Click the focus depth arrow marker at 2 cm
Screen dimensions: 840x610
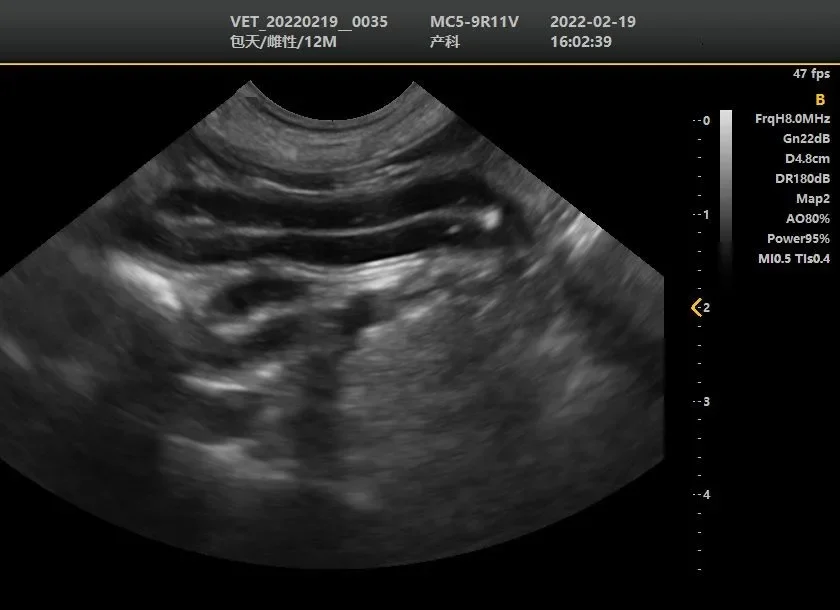(696, 307)
